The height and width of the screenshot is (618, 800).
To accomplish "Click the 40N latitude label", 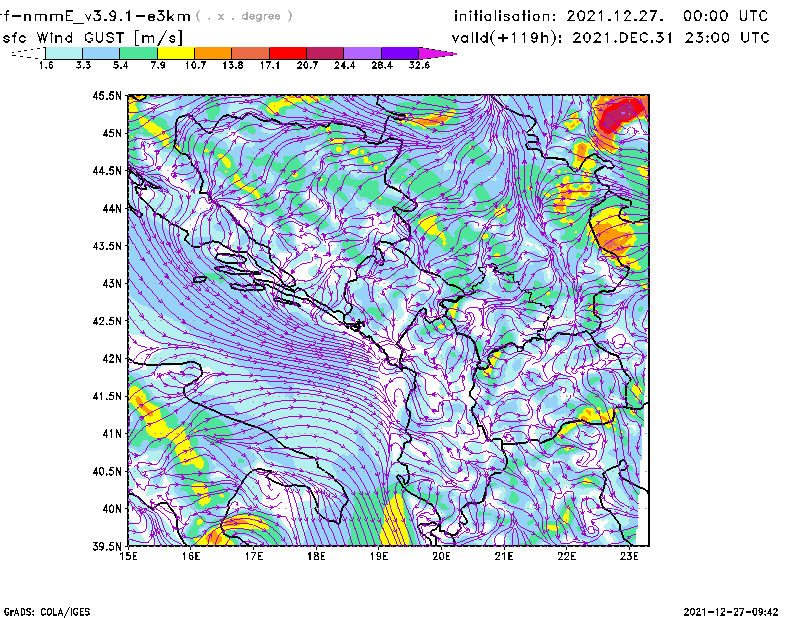I will (112, 509).
